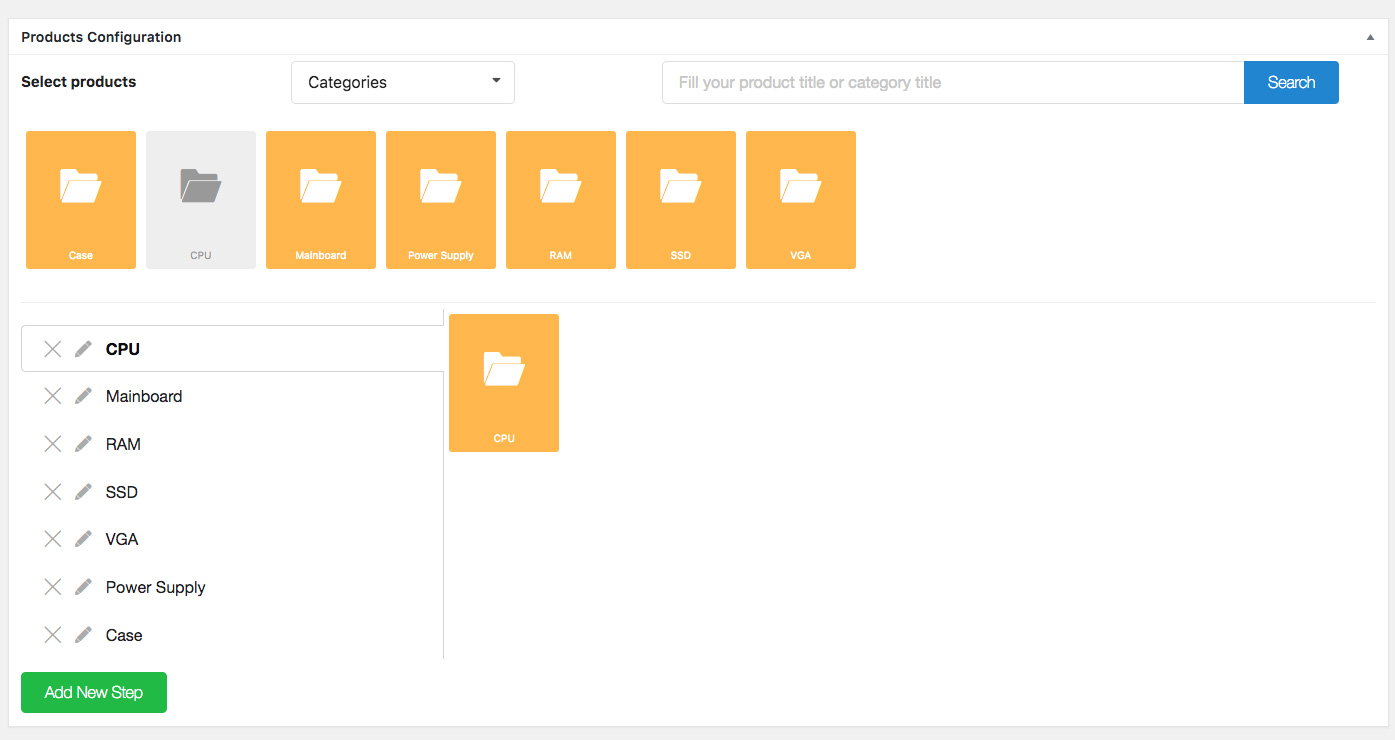
Task: Focus the product or category title search field
Action: [953, 82]
